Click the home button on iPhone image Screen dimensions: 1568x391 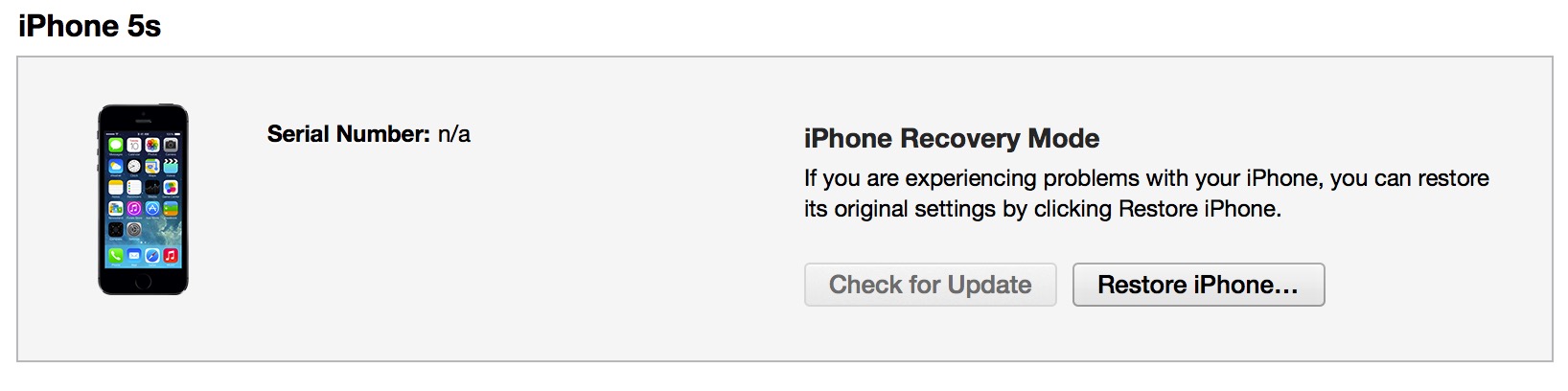tap(143, 282)
